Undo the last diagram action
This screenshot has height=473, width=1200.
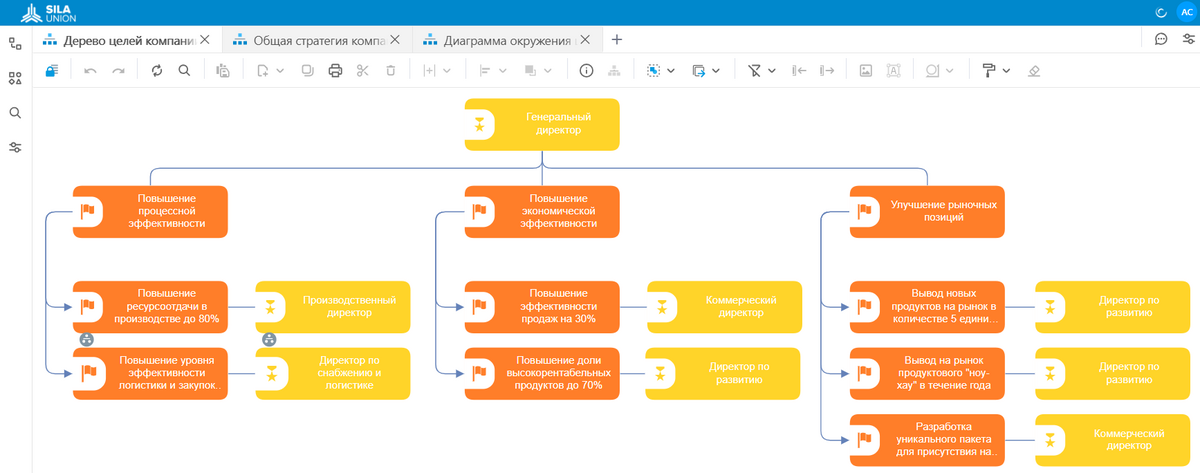[90, 70]
